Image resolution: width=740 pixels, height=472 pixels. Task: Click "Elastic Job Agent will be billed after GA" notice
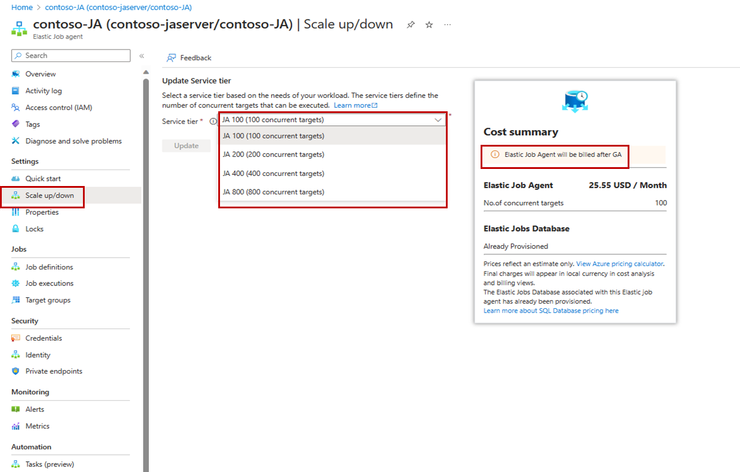563,154
